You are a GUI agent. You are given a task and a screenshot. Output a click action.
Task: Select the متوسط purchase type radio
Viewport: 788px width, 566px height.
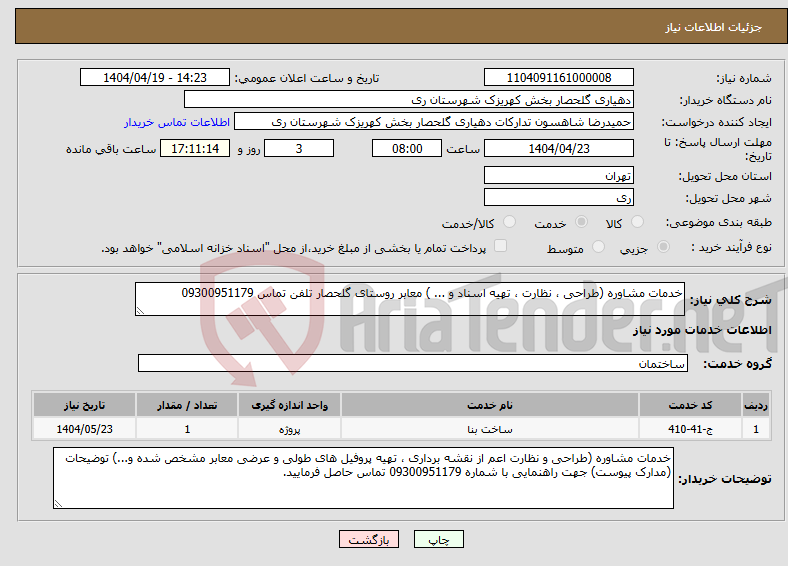pyautogui.click(x=598, y=247)
